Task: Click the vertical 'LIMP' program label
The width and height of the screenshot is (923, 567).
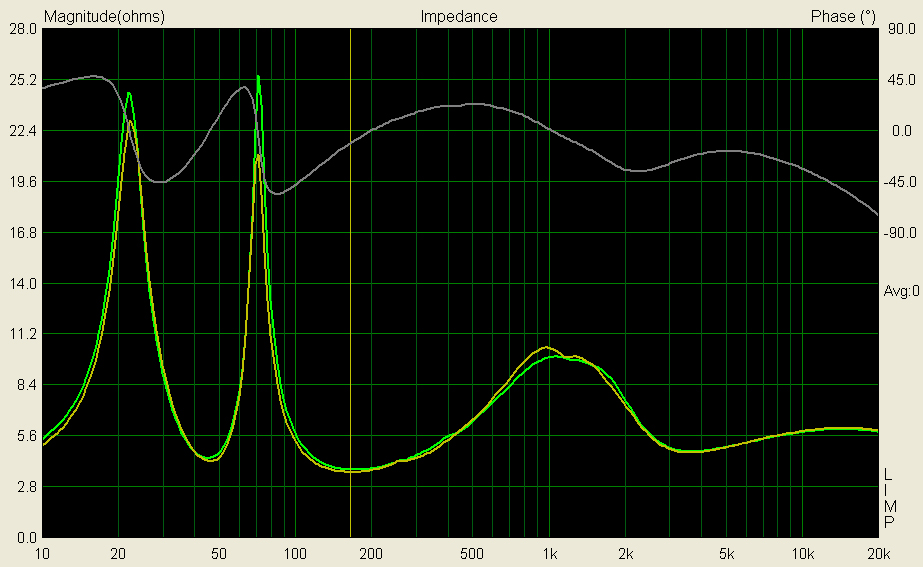Action: point(889,499)
